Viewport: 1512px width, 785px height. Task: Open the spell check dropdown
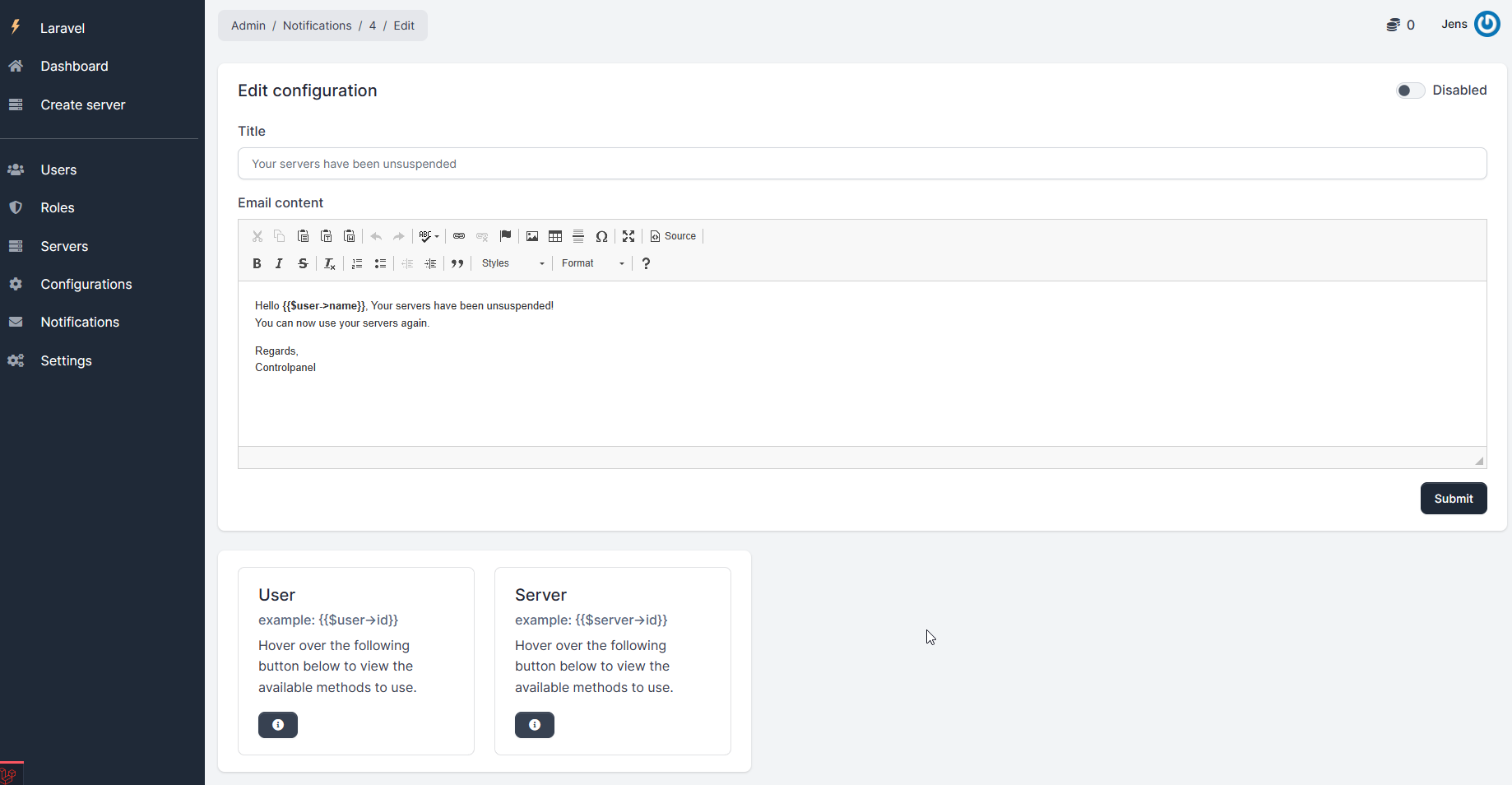click(429, 236)
